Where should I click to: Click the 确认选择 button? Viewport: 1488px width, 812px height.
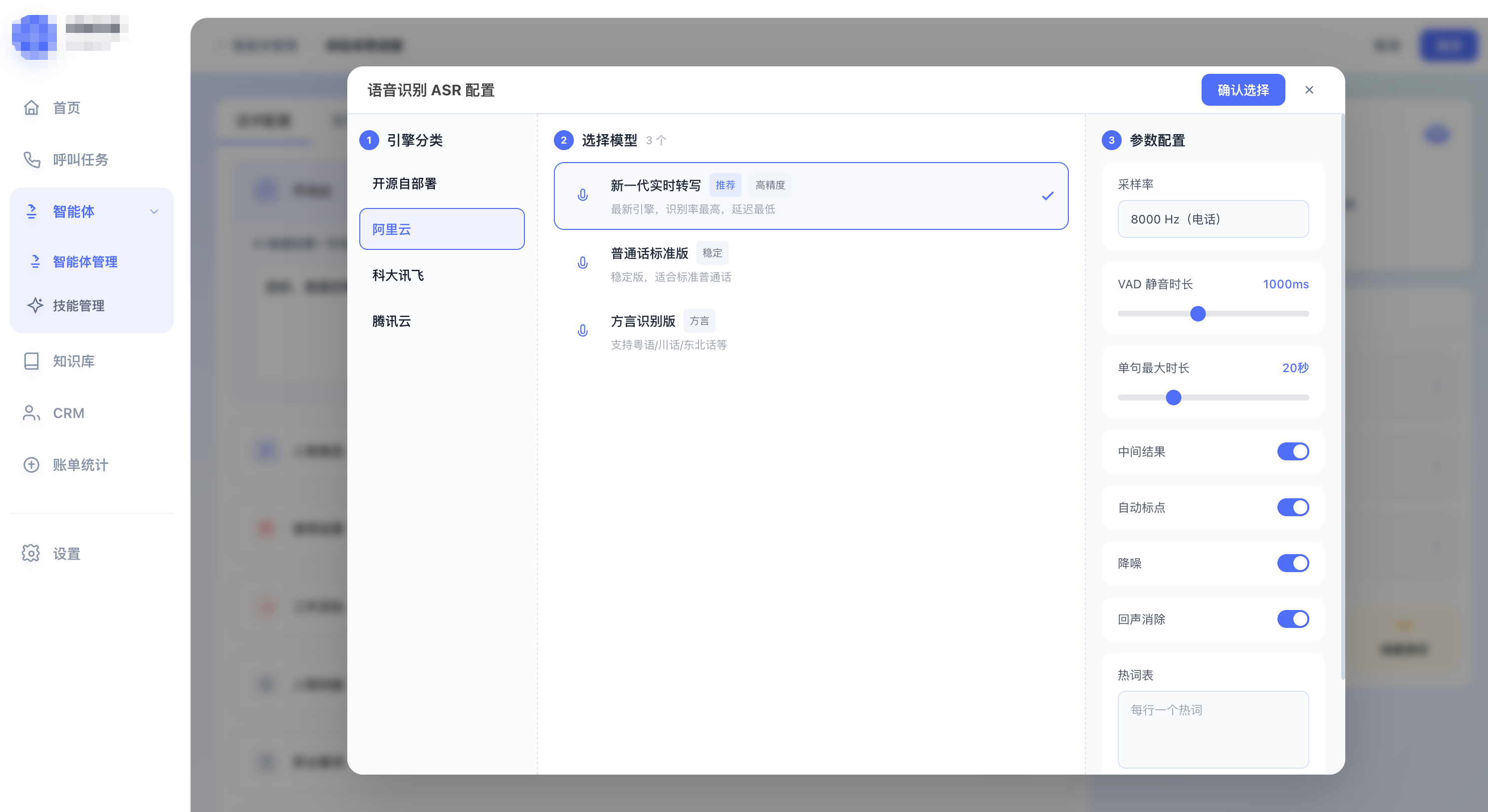[1242, 89]
